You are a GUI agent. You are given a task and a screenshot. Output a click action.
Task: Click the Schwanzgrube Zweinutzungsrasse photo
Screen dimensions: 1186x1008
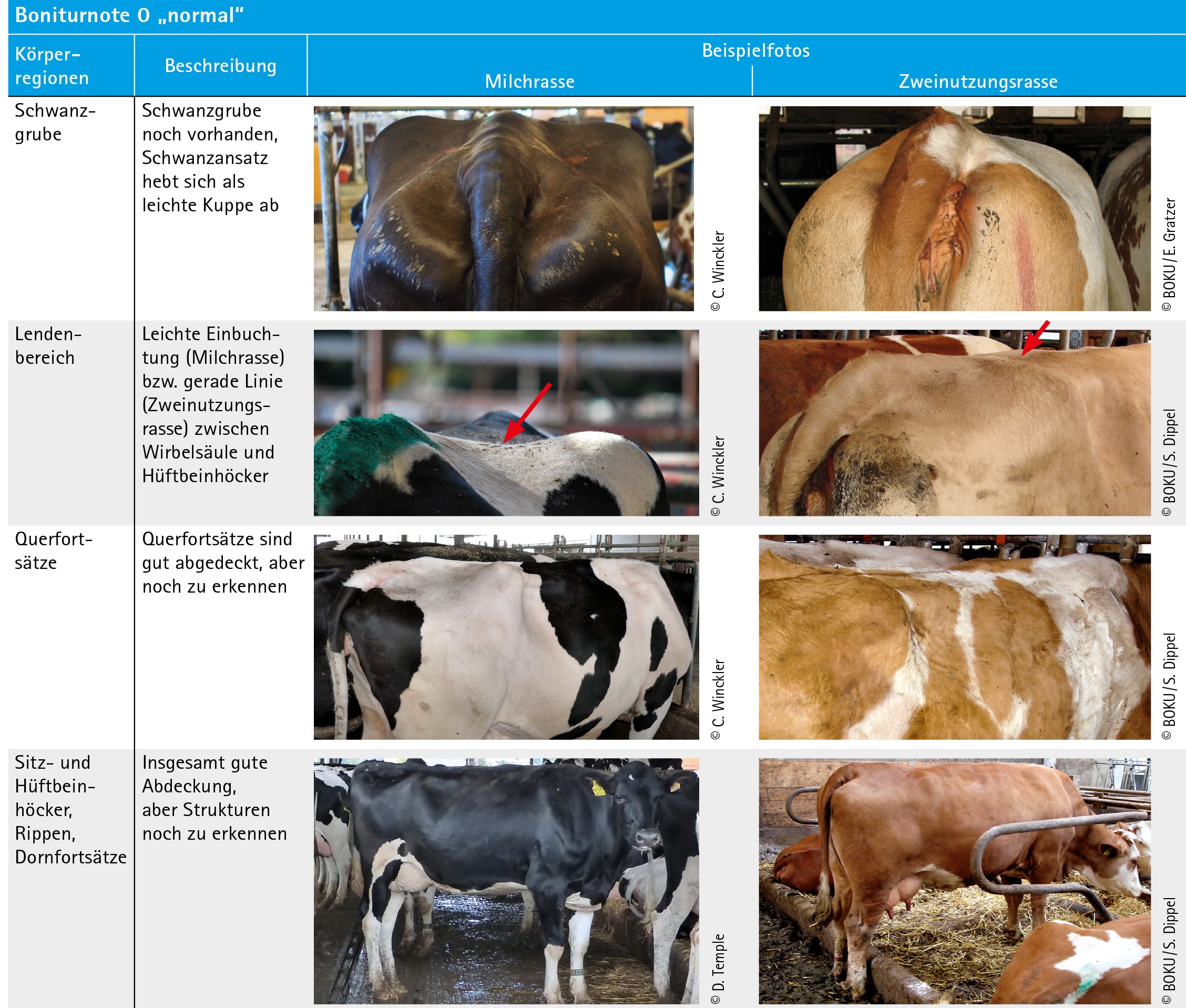point(955,209)
